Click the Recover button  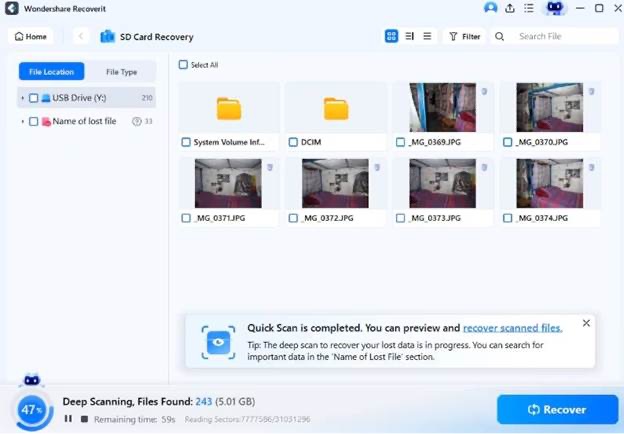(x=557, y=409)
